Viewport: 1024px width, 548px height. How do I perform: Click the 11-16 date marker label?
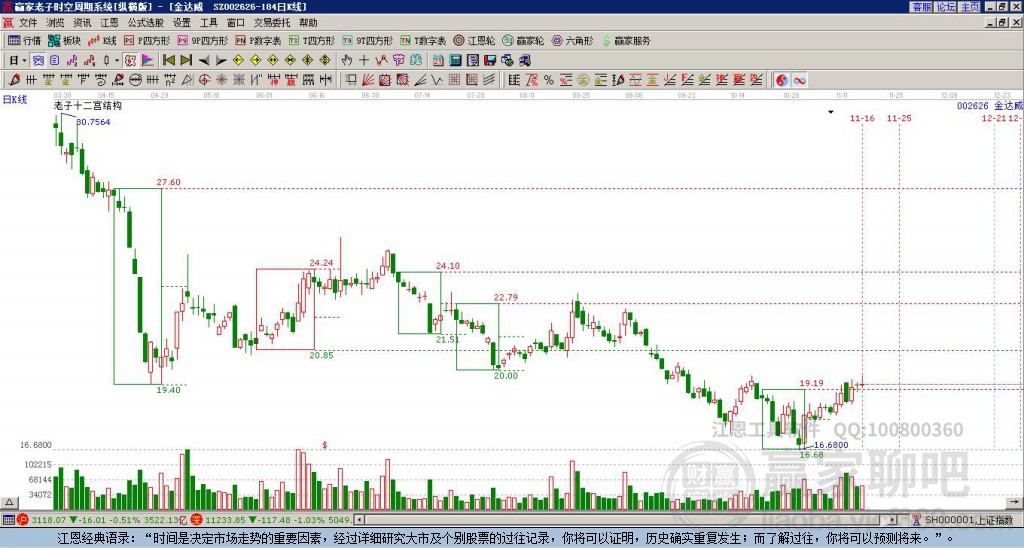(862, 118)
